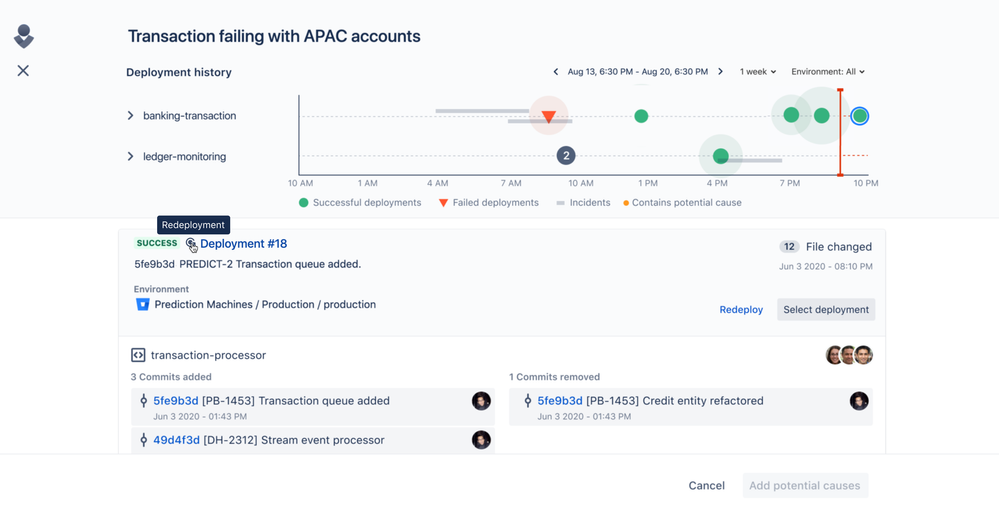999x514 pixels.
Task: Expand the banking-transaction row
Action: pos(130,116)
